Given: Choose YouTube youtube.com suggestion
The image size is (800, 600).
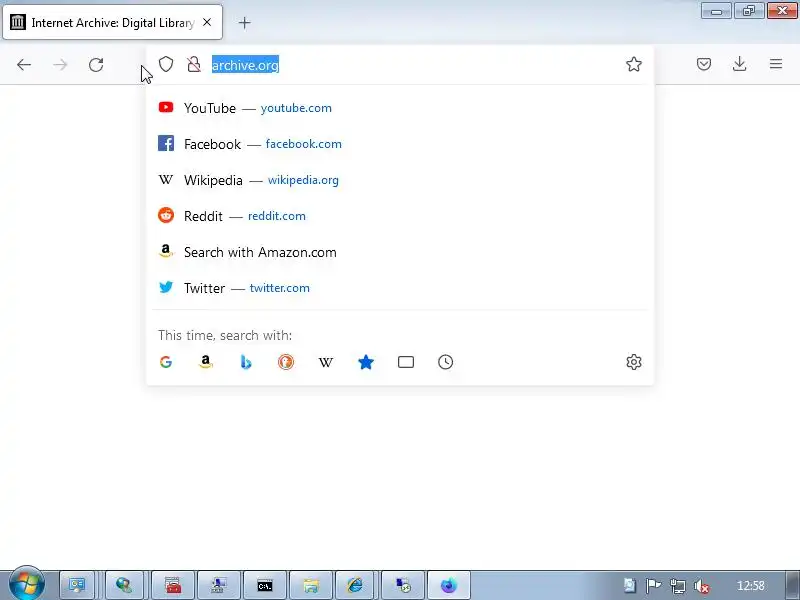Looking at the screenshot, I should pyautogui.click(x=400, y=108).
